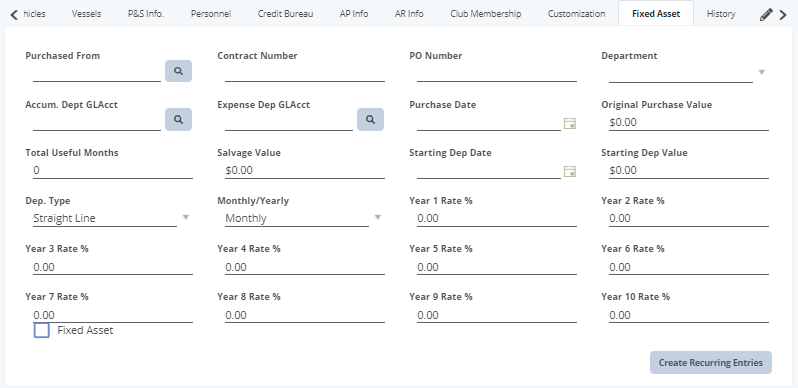The height and width of the screenshot is (388, 798).
Task: Open the Monthly/Yearly dropdown
Action: click(x=378, y=217)
